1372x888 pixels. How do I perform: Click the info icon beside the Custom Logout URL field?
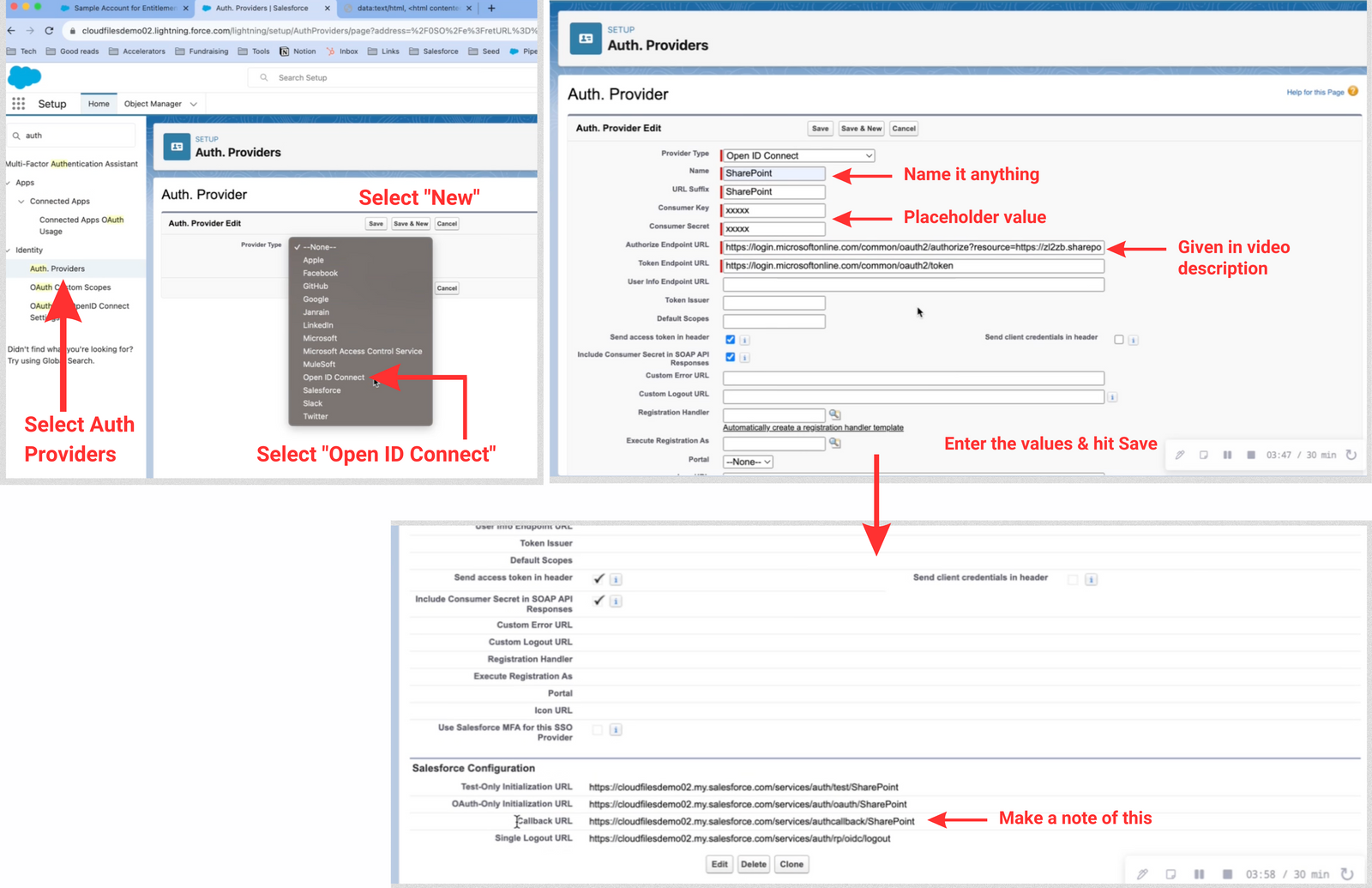[1112, 397]
